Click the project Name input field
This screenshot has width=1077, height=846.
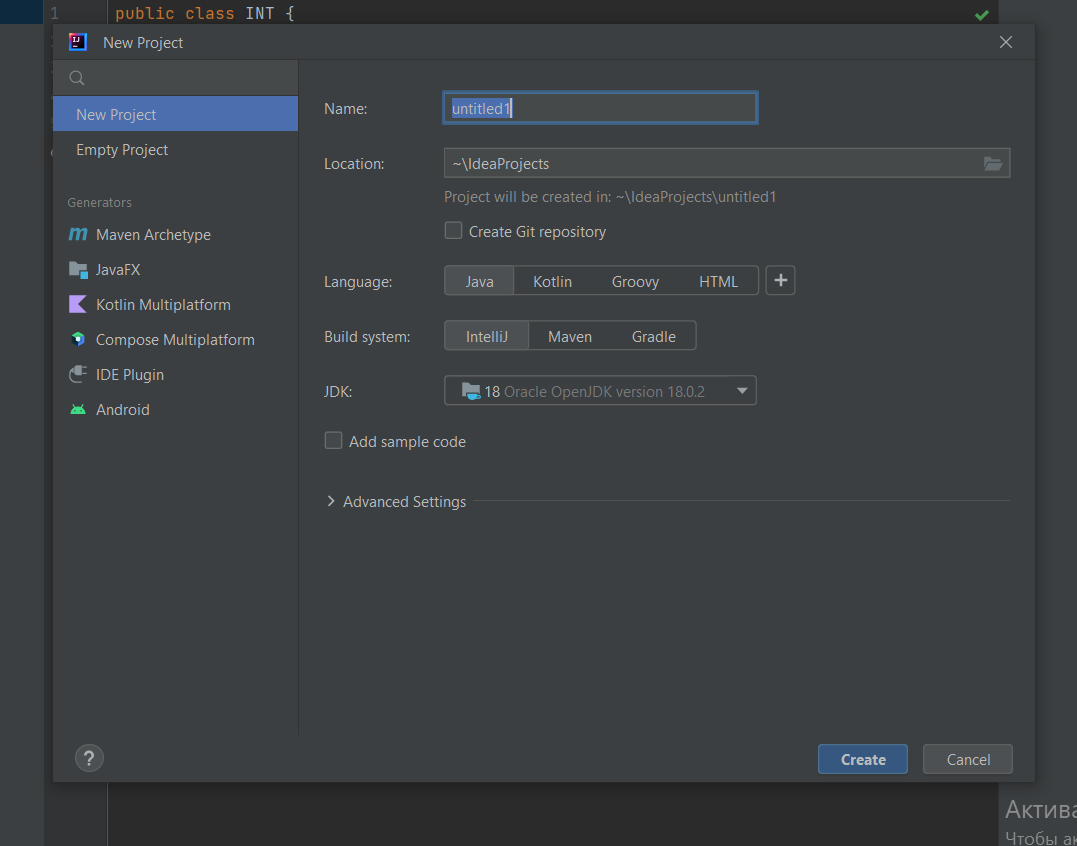(600, 108)
